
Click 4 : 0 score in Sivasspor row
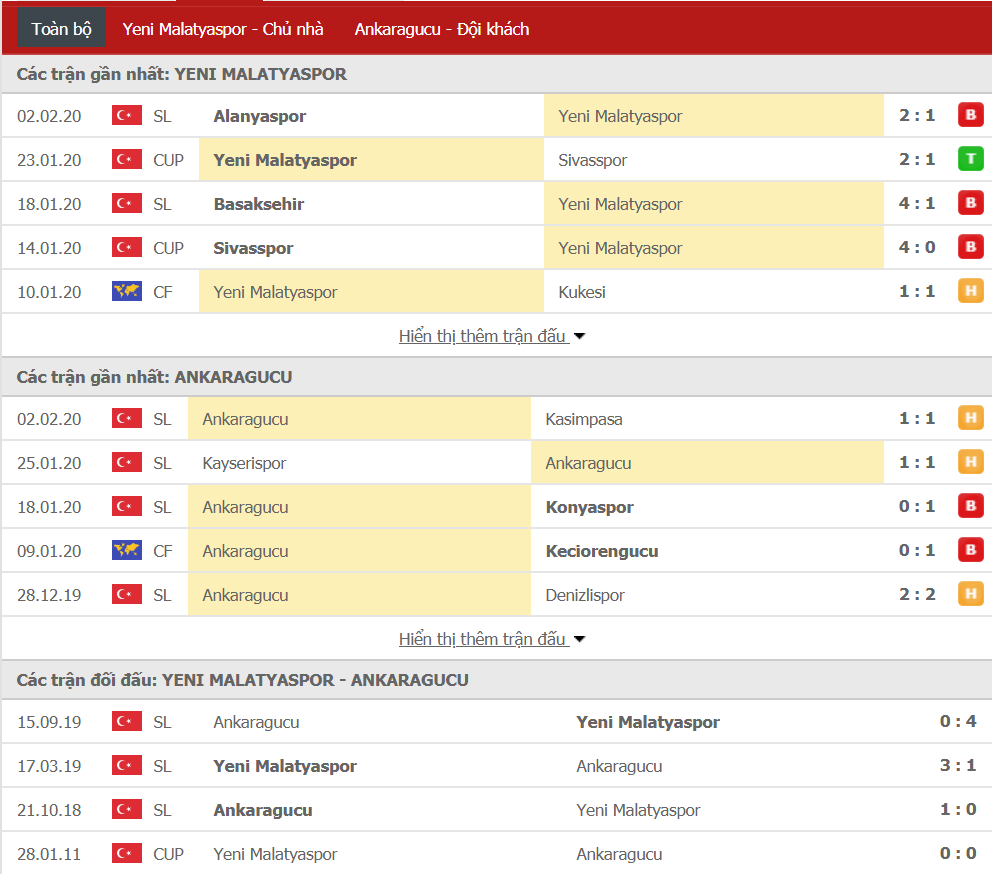(x=917, y=247)
